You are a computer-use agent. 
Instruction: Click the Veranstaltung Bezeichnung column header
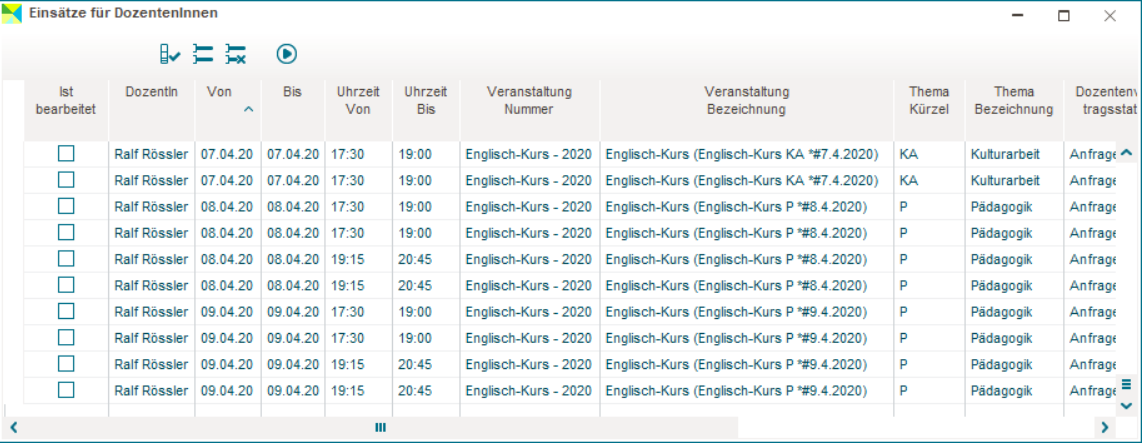click(746, 100)
